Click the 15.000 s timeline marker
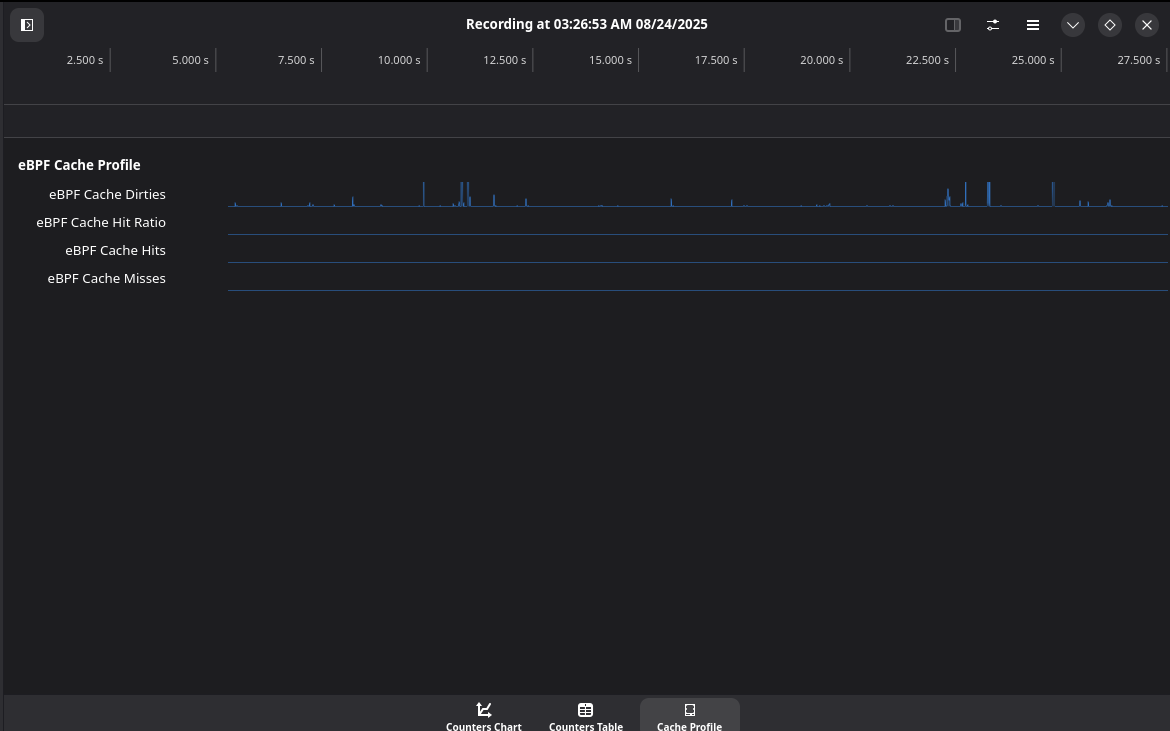The width and height of the screenshot is (1170, 731). click(610, 60)
